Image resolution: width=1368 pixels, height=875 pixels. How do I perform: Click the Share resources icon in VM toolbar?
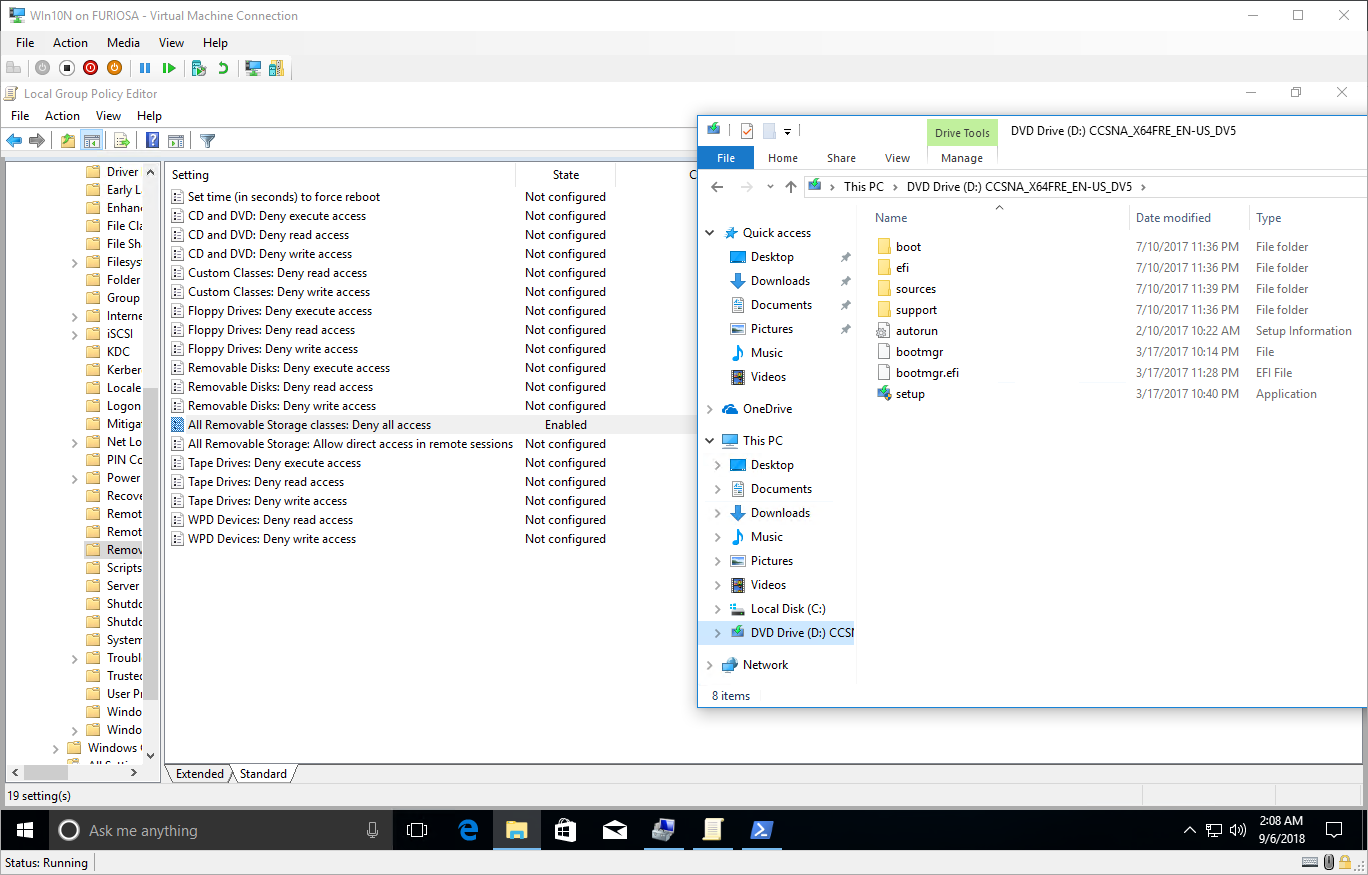(276, 68)
